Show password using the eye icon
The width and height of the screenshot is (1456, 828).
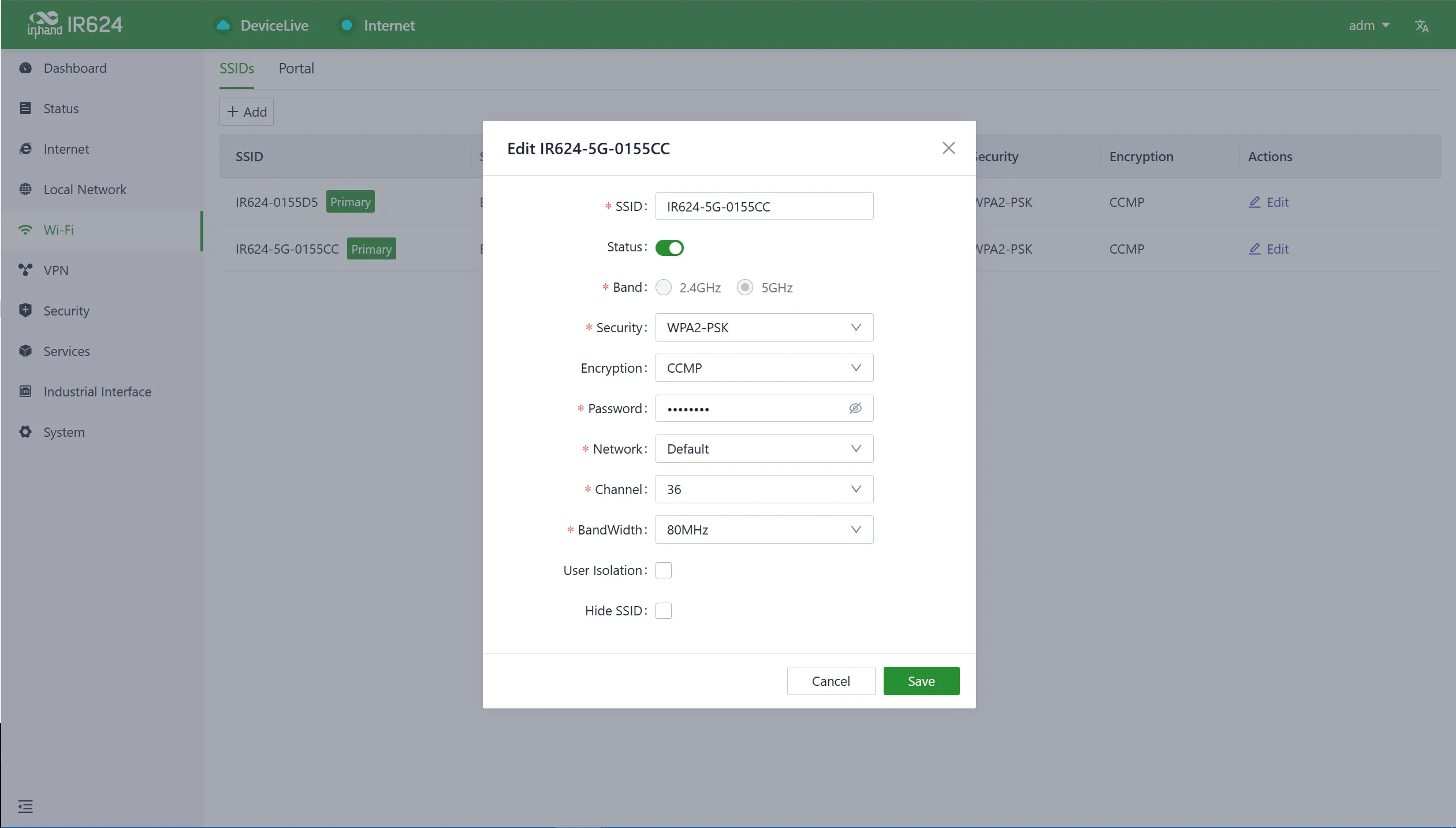tap(855, 409)
